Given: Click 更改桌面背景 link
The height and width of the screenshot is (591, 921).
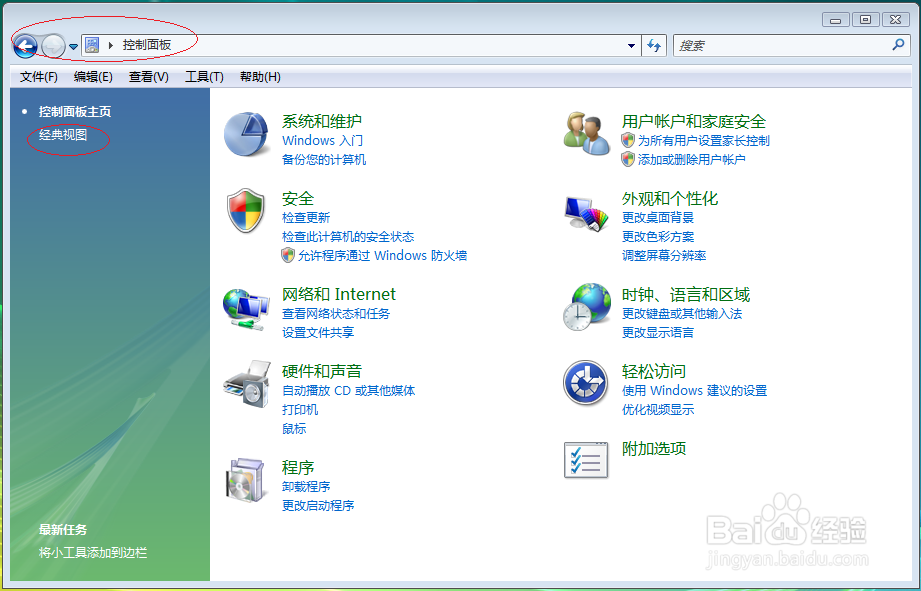Looking at the screenshot, I should (x=658, y=218).
